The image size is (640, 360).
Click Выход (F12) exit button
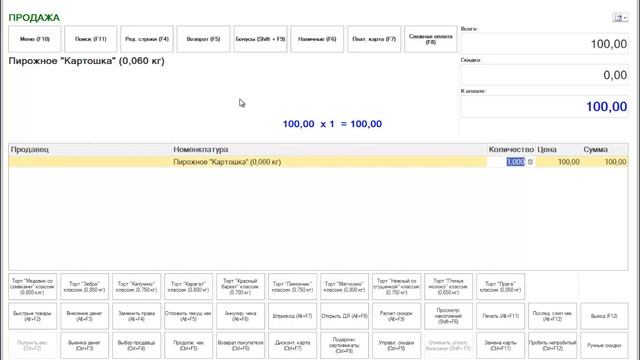pyautogui.click(x=604, y=316)
